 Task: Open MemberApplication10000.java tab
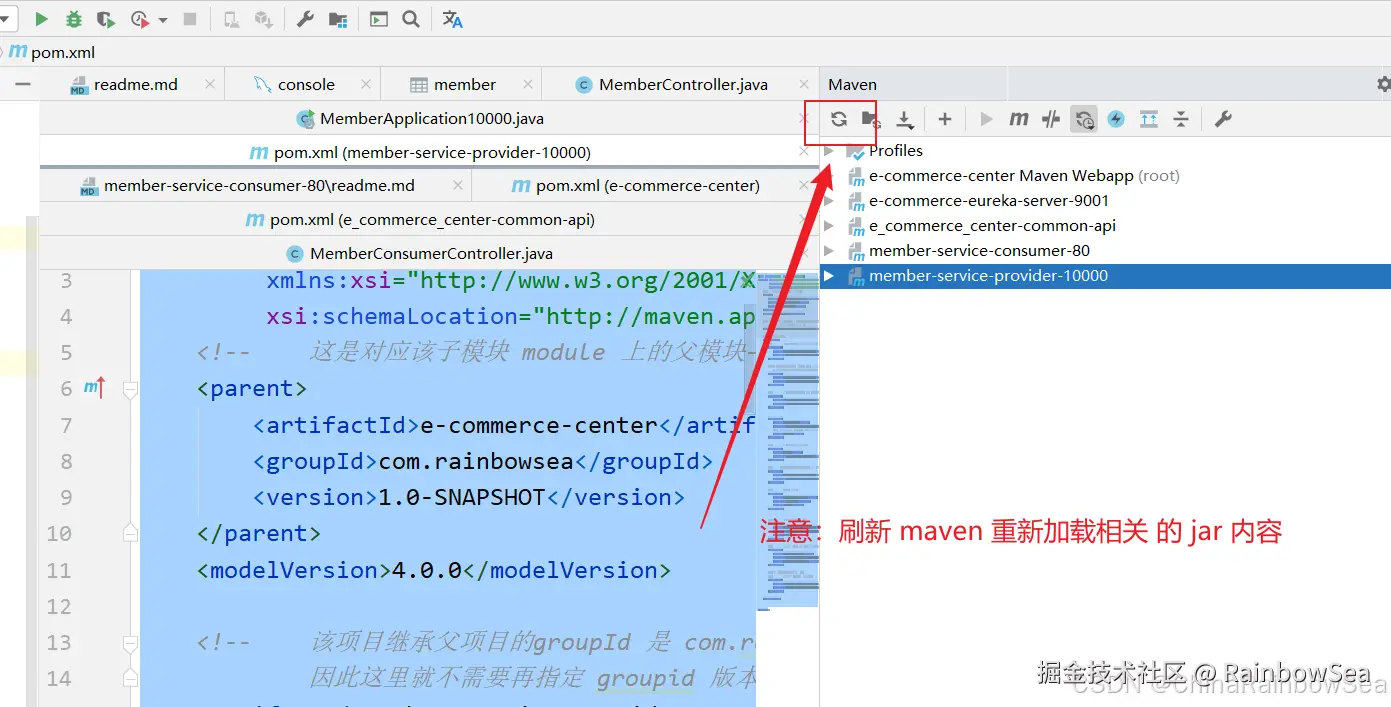click(x=432, y=118)
